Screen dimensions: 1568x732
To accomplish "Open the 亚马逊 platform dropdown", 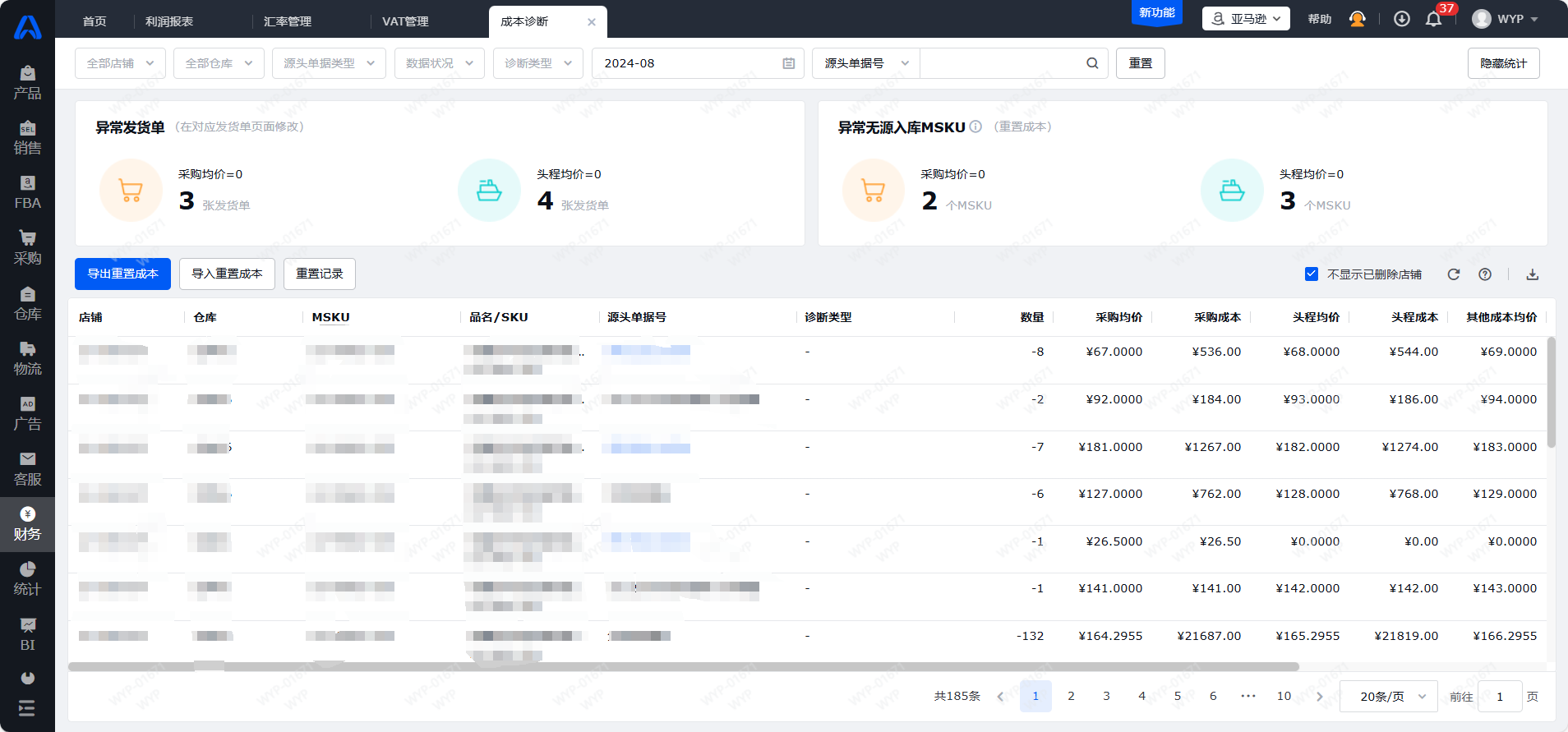I will click(1246, 19).
